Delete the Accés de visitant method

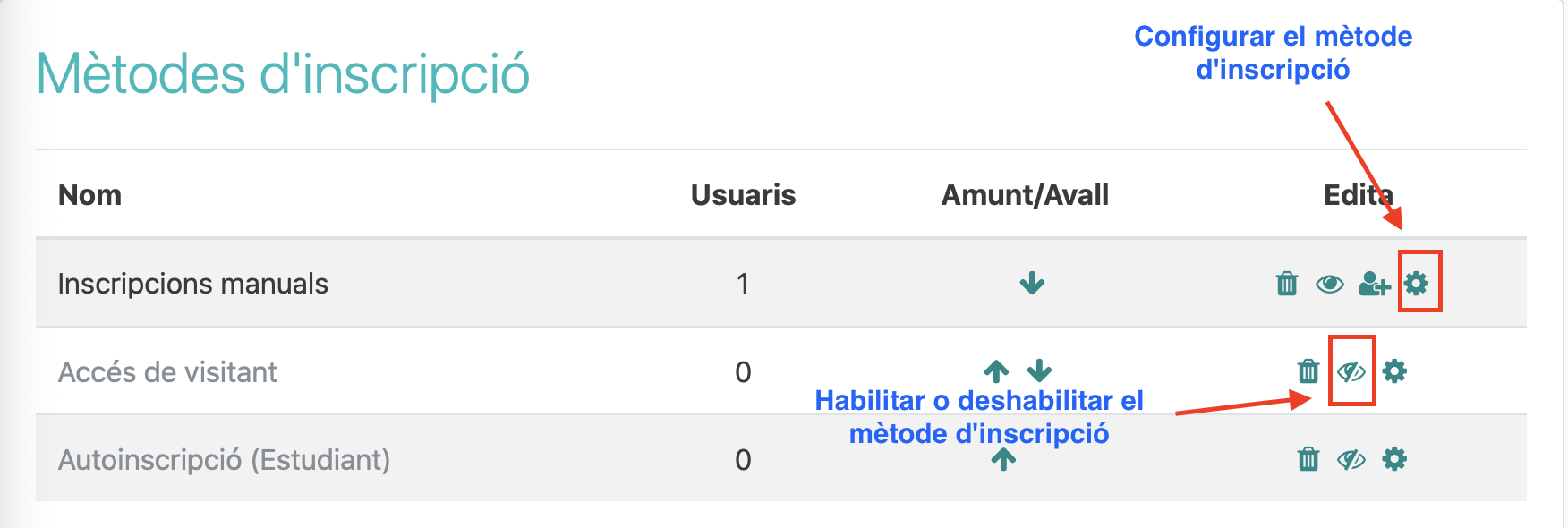1308,370
